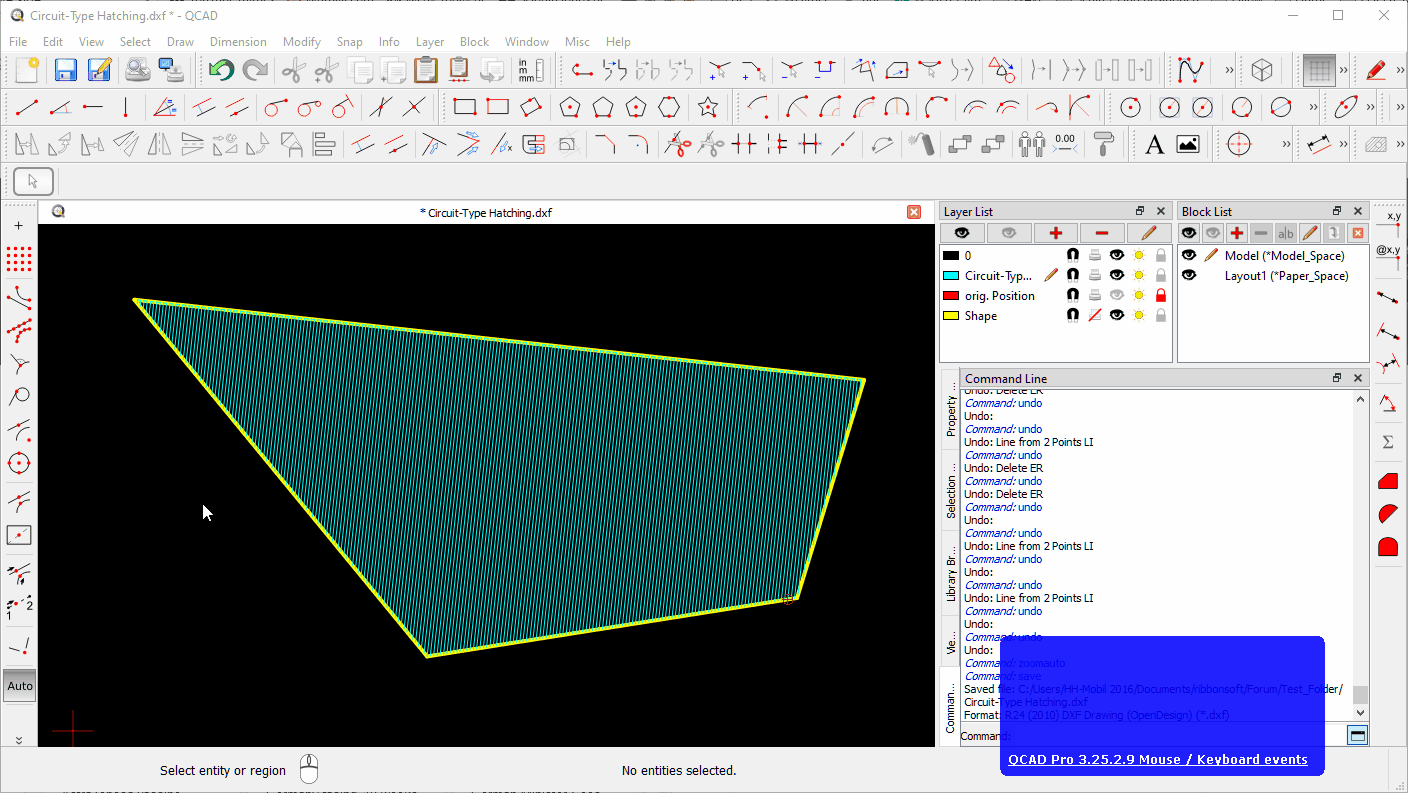The width and height of the screenshot is (1408, 793).
Task: Toggle visibility of Layout1 Paper_Space block
Action: [1189, 275]
